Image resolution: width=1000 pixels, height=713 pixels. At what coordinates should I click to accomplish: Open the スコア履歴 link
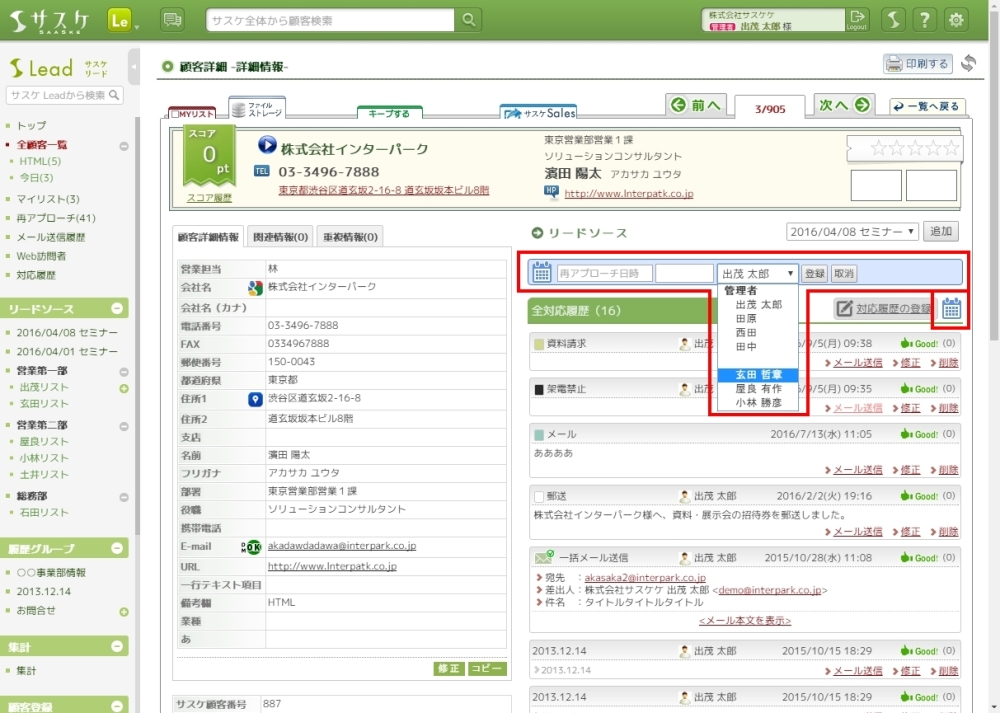(209, 199)
